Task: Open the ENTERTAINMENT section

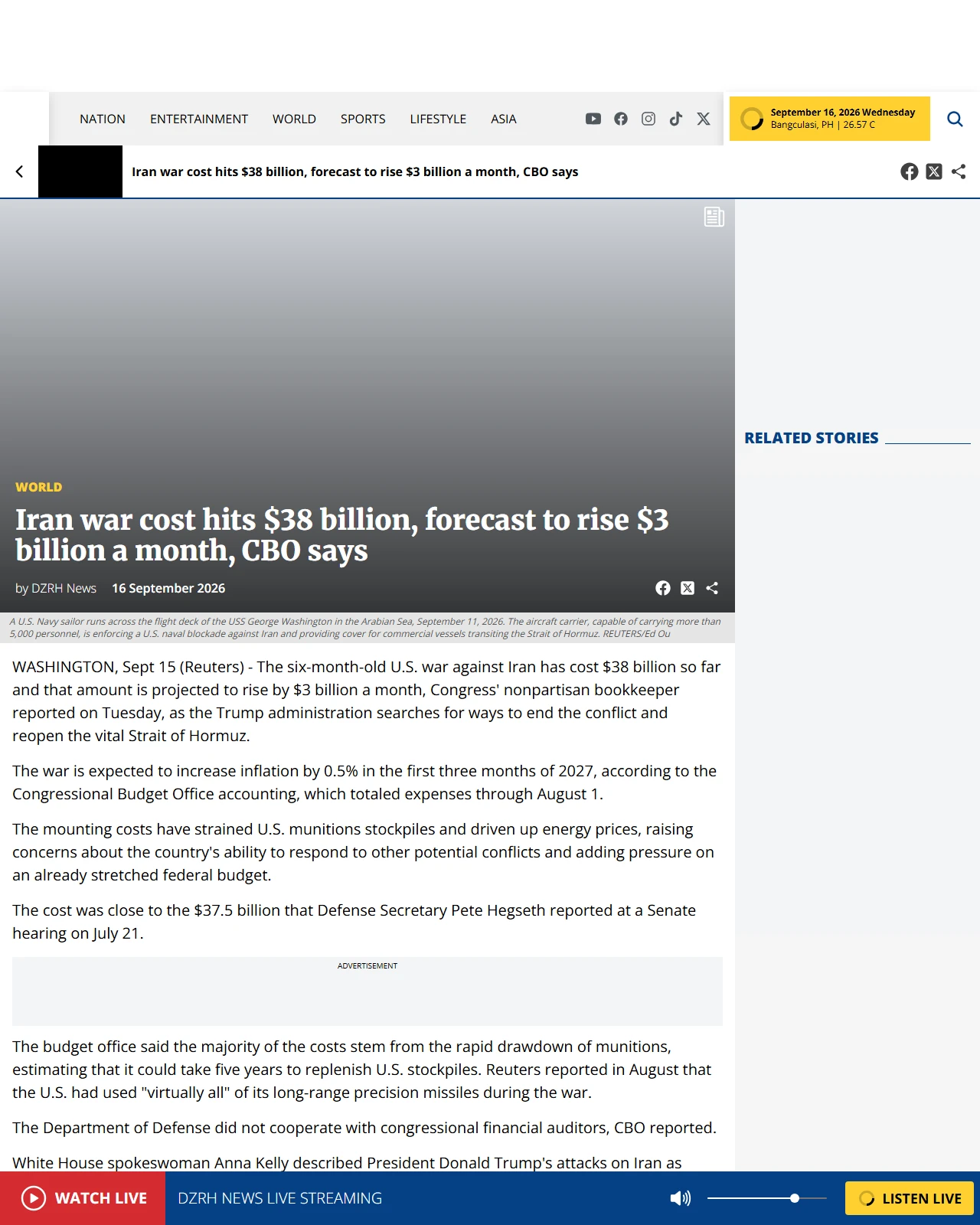Action: pos(199,119)
